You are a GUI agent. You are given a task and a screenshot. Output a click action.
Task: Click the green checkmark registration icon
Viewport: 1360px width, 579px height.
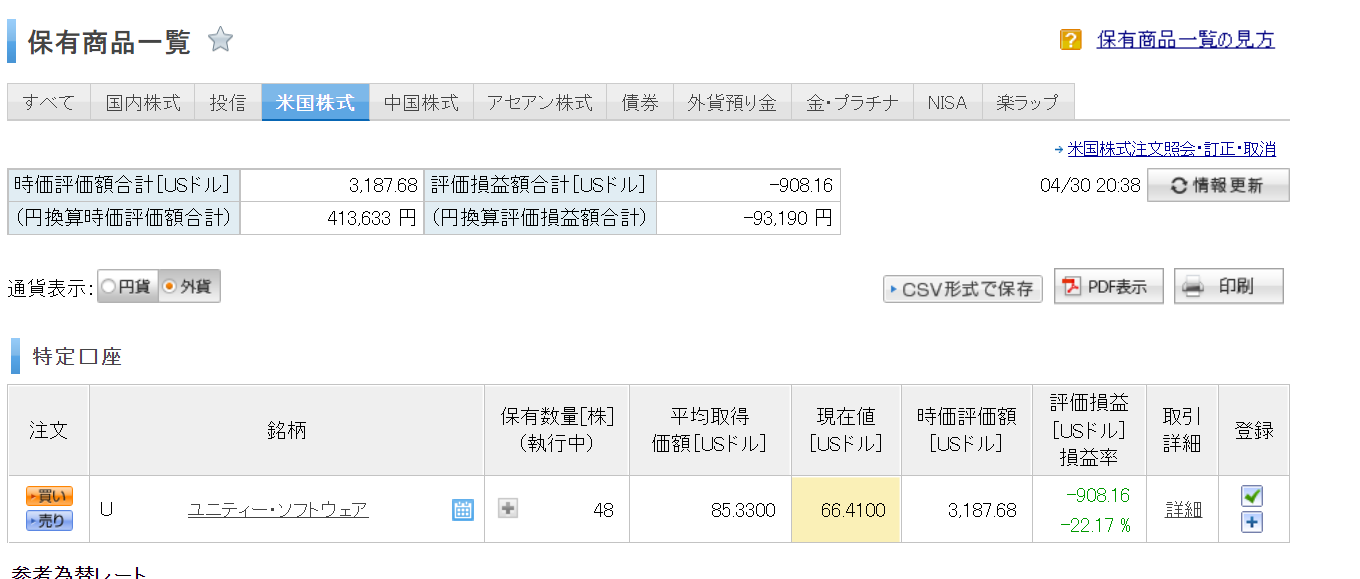click(1252, 496)
